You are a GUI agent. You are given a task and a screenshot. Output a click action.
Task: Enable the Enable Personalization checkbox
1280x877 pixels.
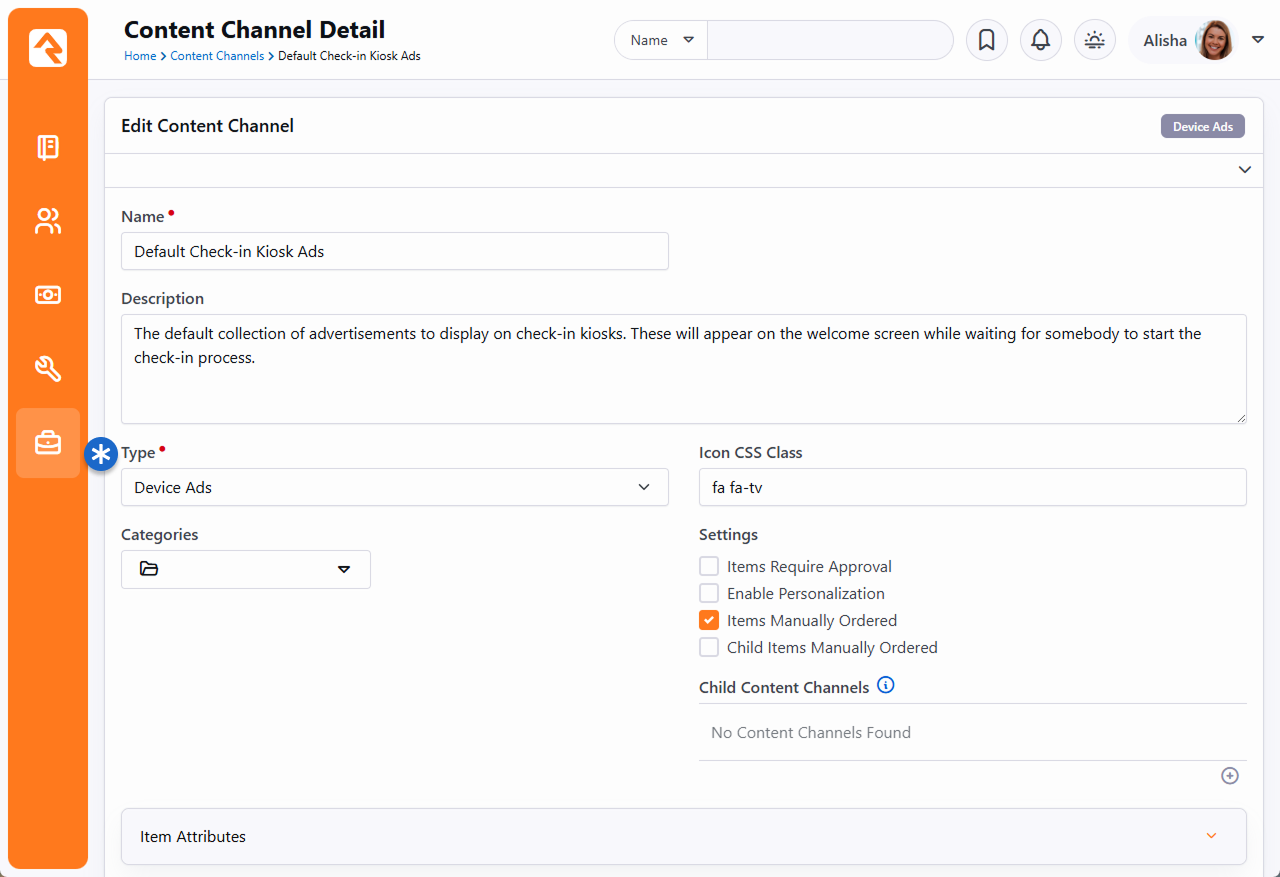(709, 593)
